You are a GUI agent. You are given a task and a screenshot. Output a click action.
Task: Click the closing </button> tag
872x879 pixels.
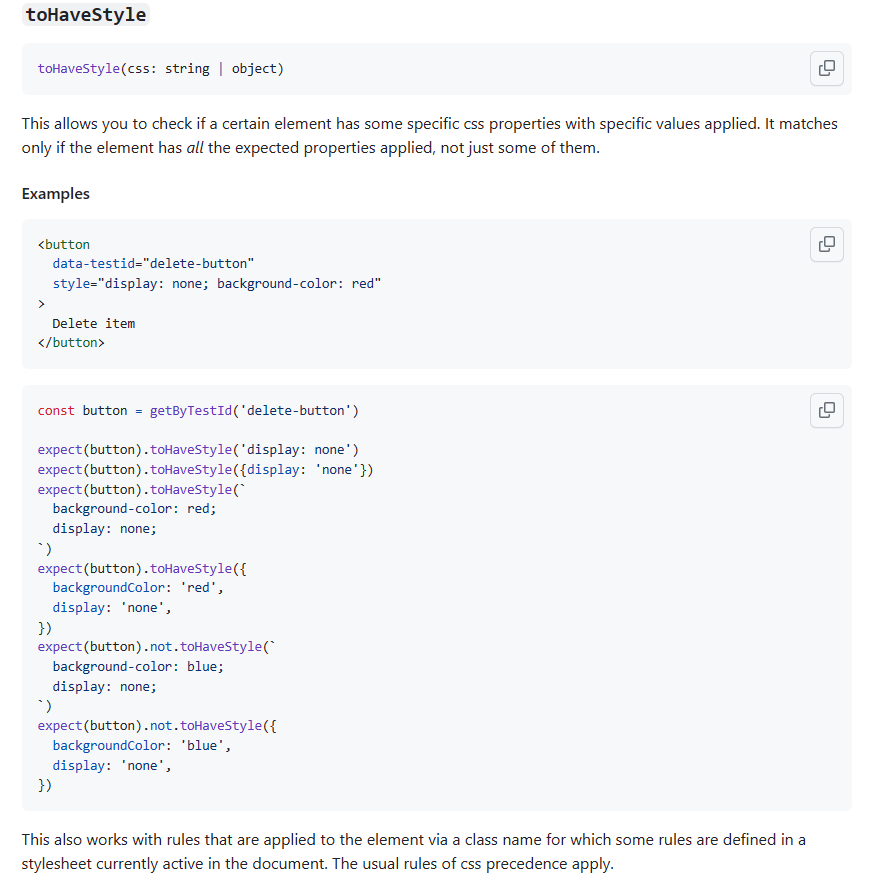[71, 343]
